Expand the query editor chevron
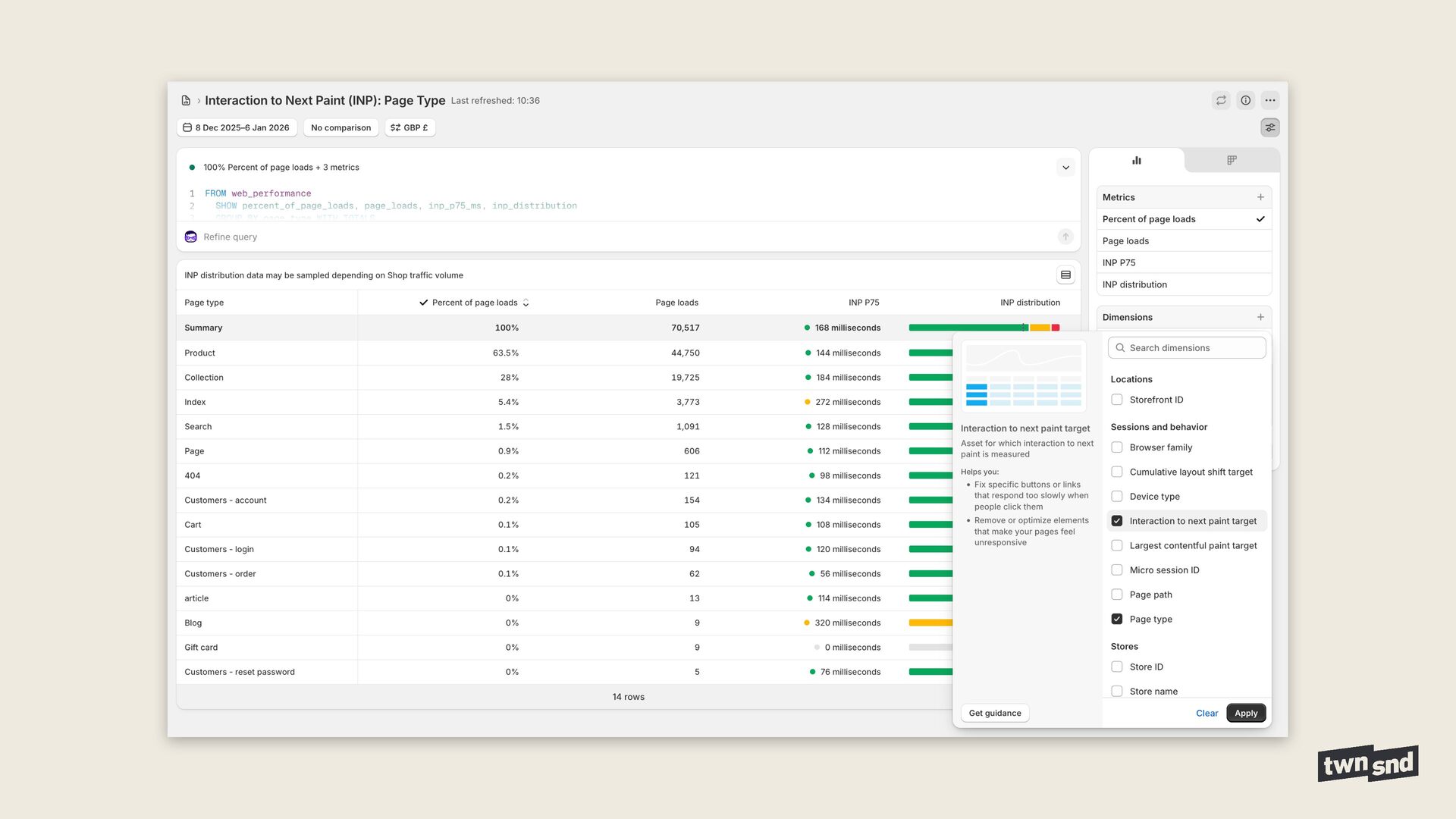The width and height of the screenshot is (1456, 819). point(1065,168)
